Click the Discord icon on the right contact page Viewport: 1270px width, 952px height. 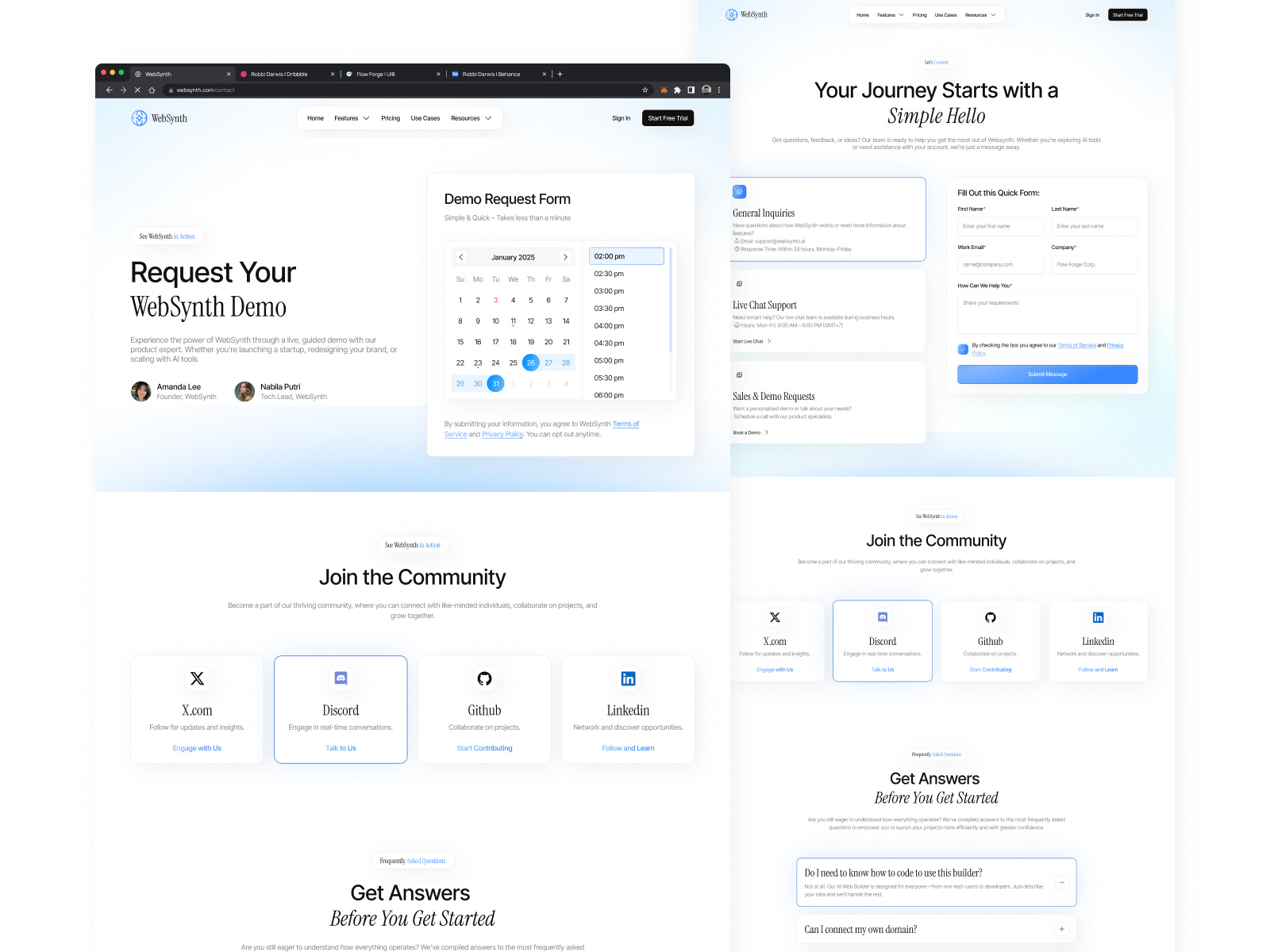(x=883, y=617)
